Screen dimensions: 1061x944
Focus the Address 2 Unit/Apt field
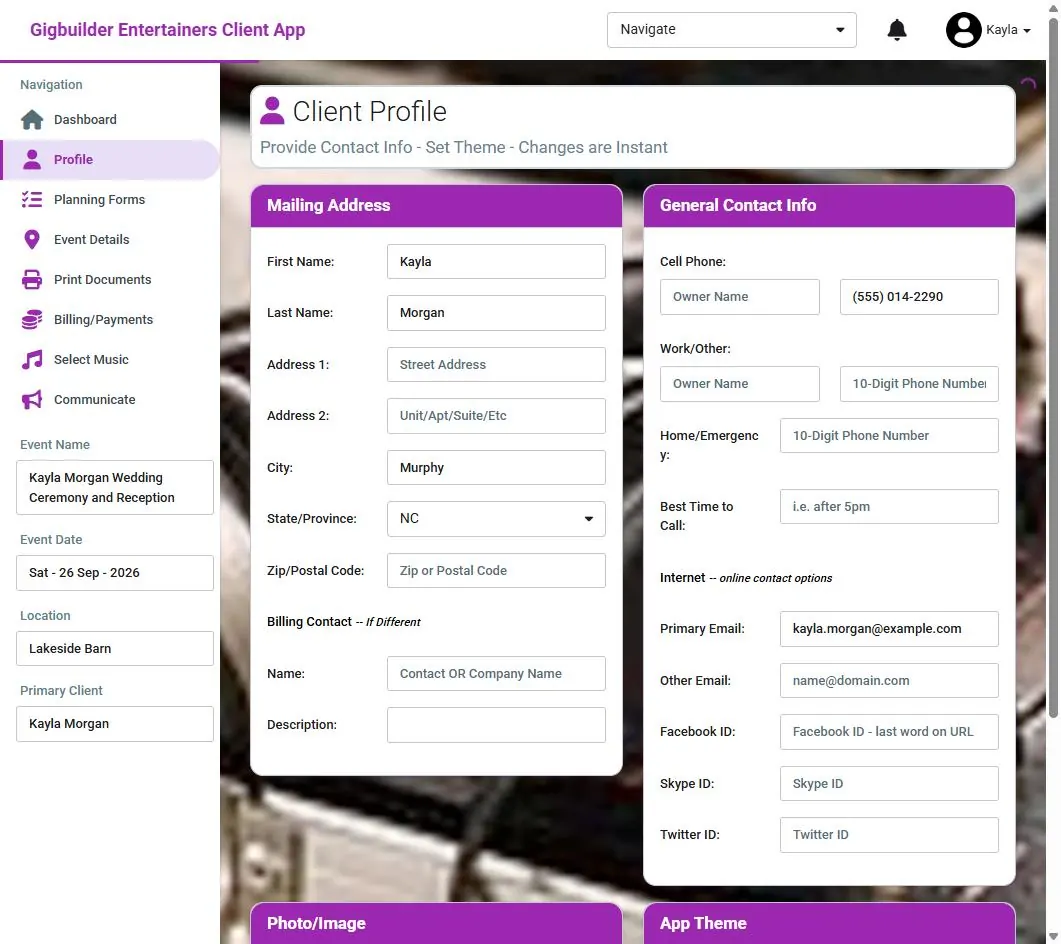pyautogui.click(x=496, y=416)
